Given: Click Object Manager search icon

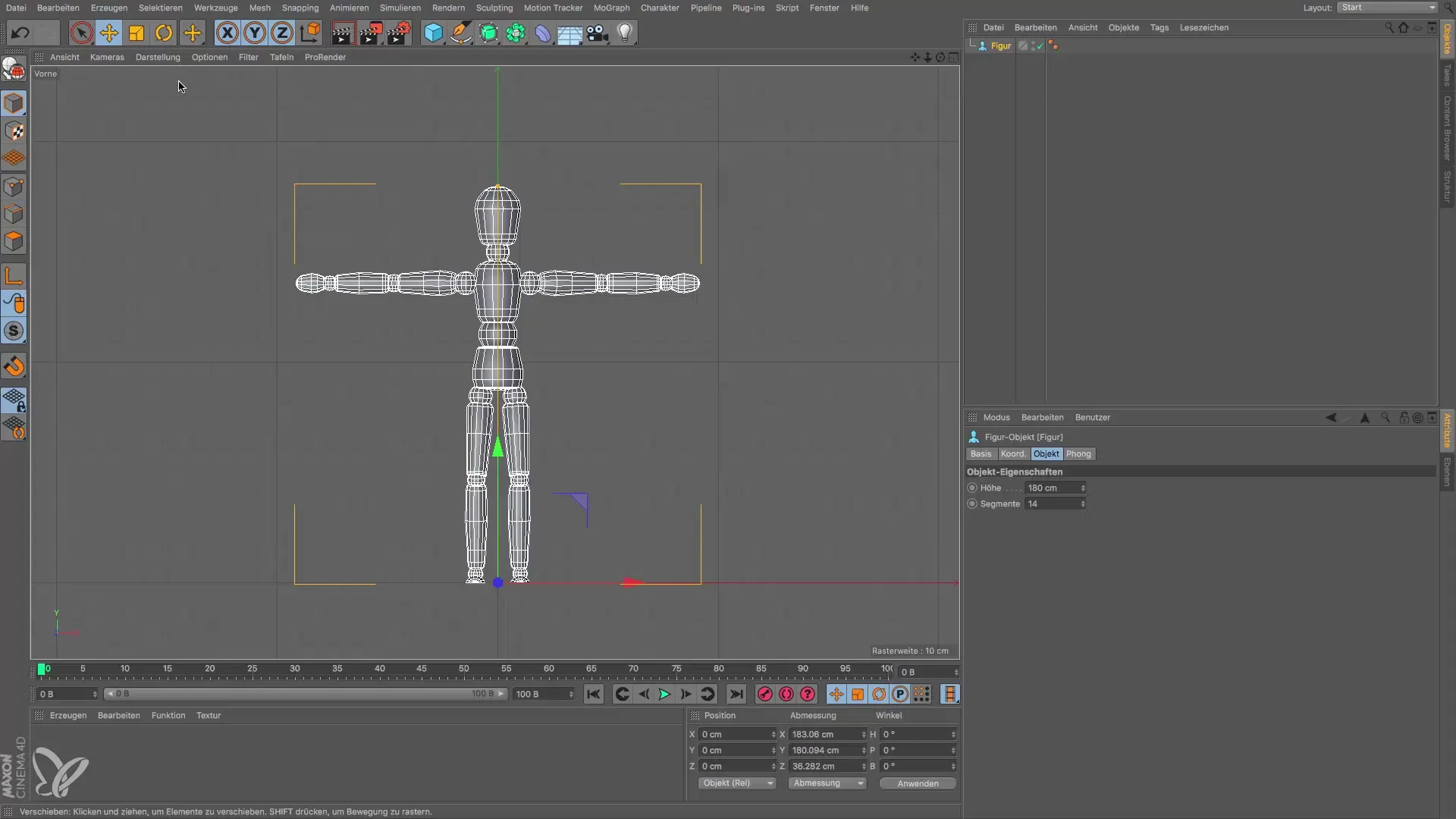Looking at the screenshot, I should [1389, 27].
